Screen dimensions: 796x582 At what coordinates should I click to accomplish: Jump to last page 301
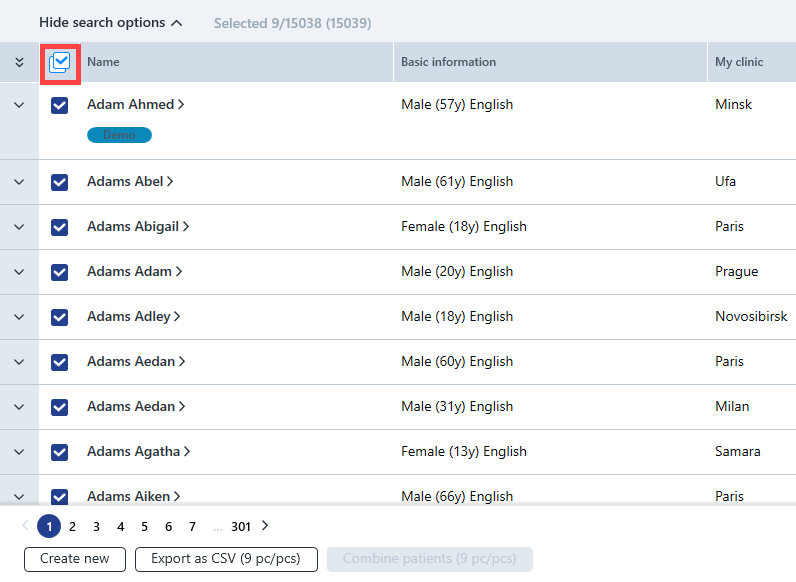pyautogui.click(x=241, y=527)
